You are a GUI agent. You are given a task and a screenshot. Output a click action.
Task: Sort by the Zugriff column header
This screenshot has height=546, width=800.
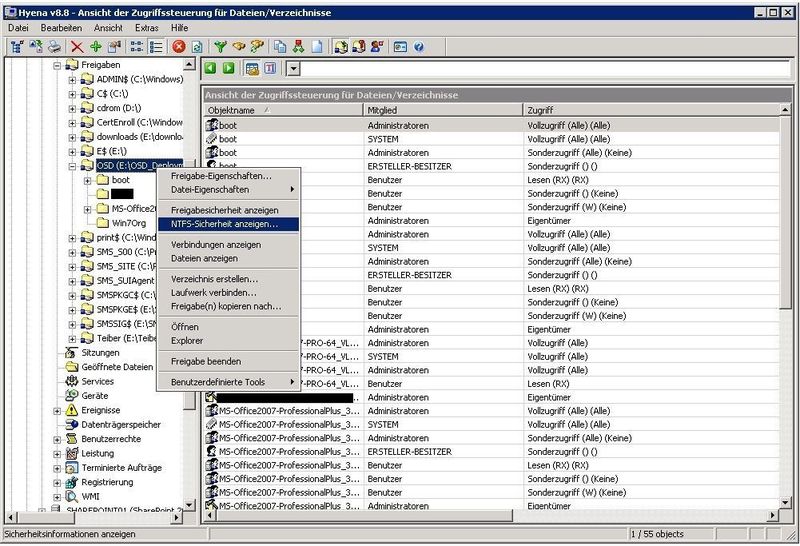(x=652, y=110)
